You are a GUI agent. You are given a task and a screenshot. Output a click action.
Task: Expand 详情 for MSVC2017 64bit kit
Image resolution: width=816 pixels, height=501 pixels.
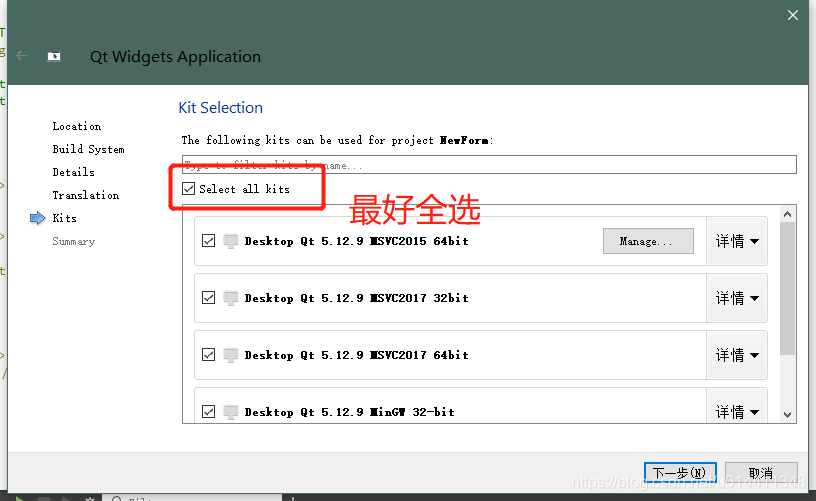coord(737,355)
